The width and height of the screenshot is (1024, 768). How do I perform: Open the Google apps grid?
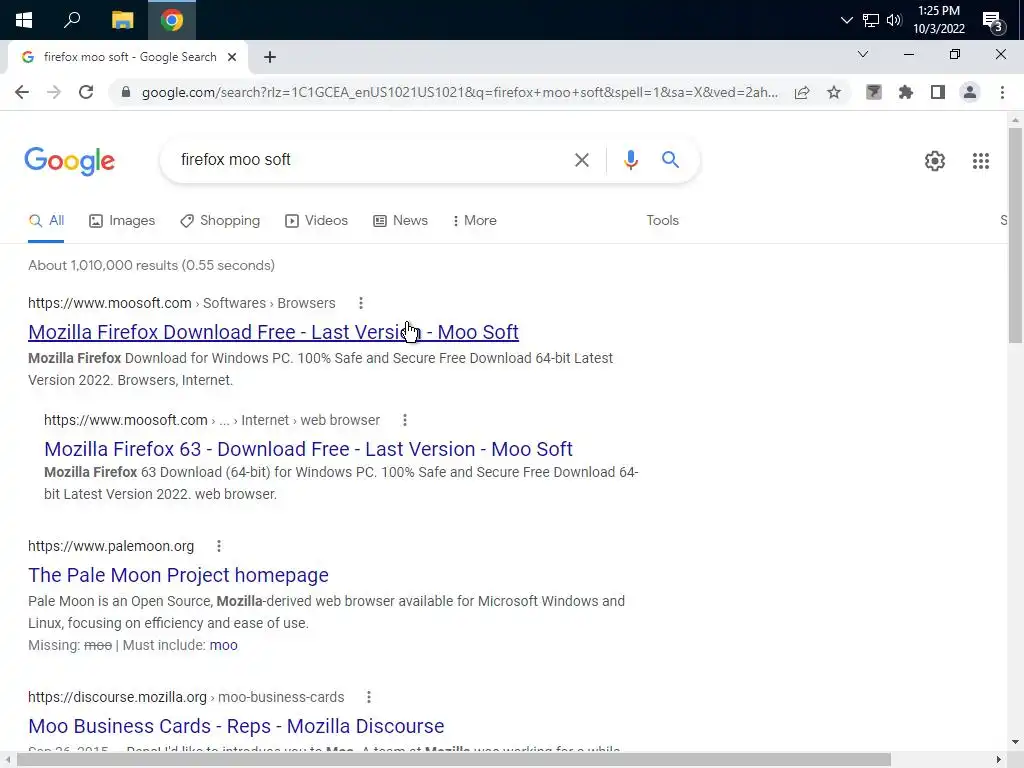981,161
